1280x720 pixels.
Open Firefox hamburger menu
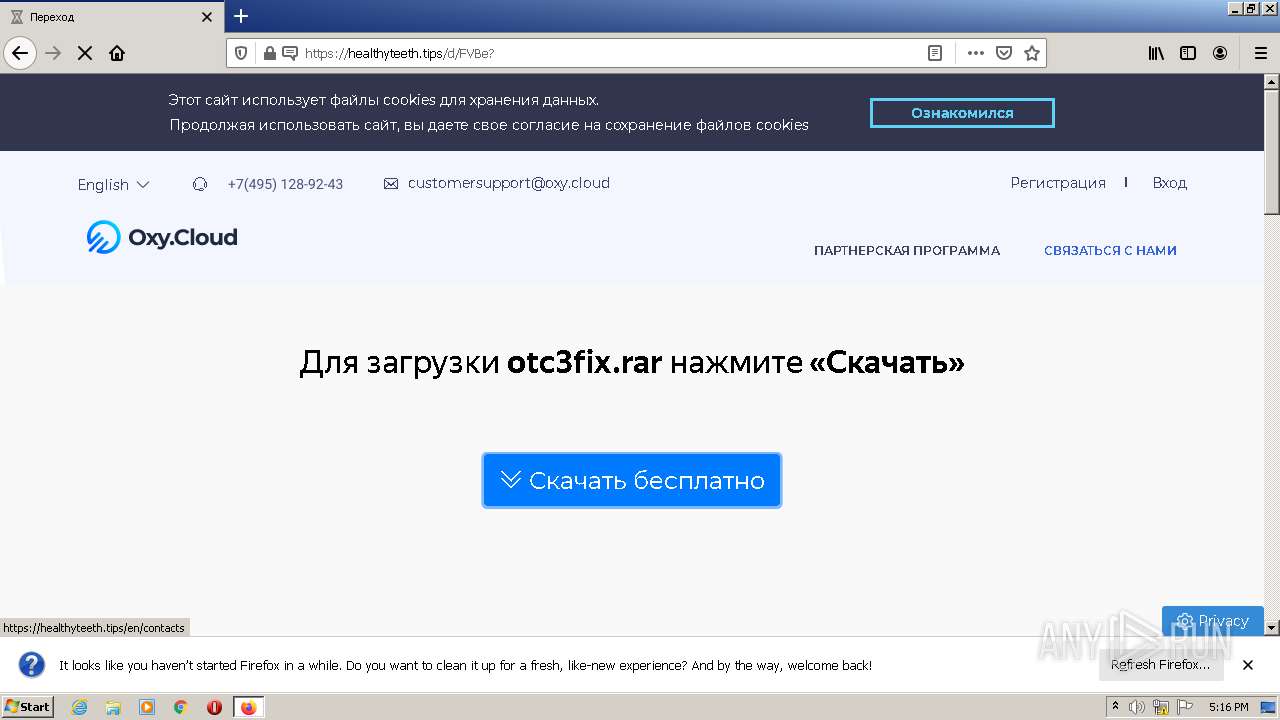pyautogui.click(x=1260, y=53)
